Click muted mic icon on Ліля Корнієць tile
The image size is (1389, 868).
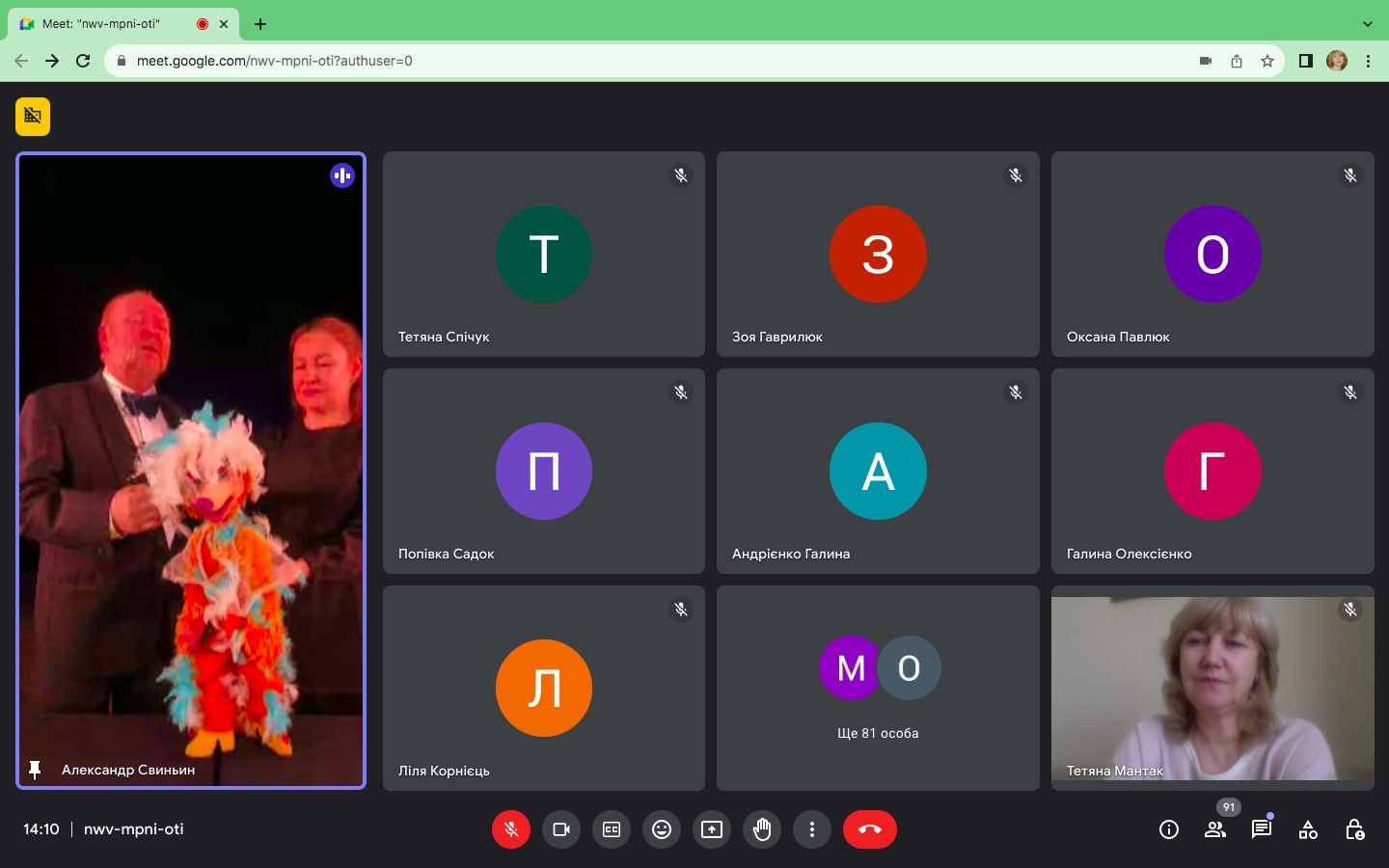pyautogui.click(x=681, y=610)
